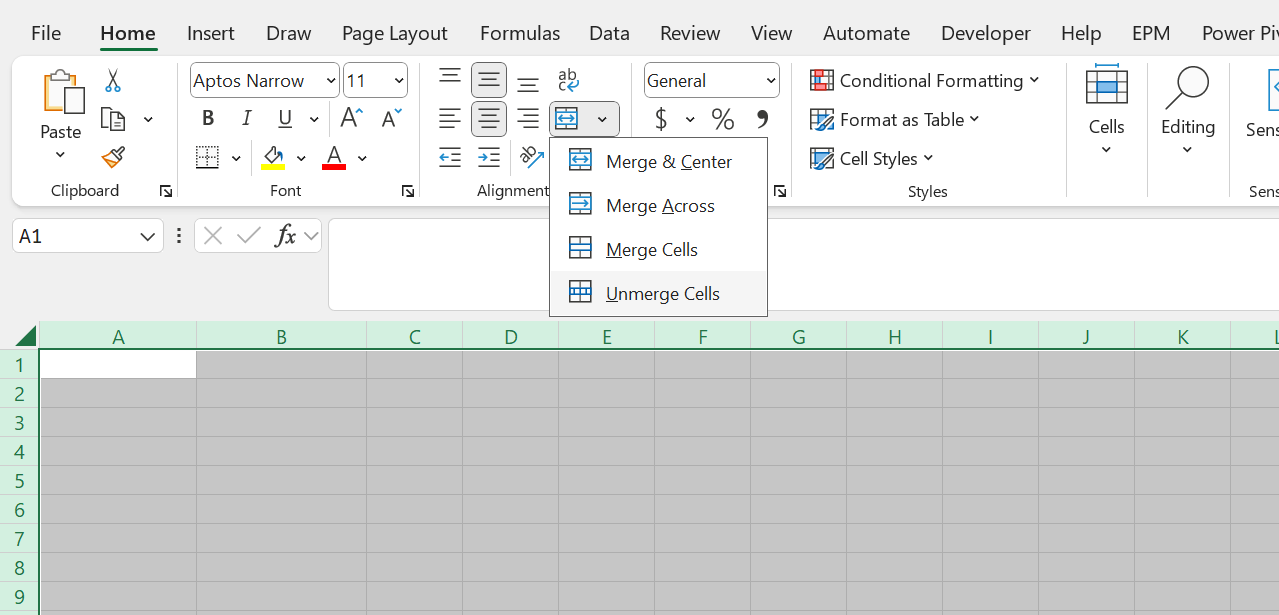Toggle Align Left for cells
Viewport: 1279px width, 615px height.
tap(450, 119)
